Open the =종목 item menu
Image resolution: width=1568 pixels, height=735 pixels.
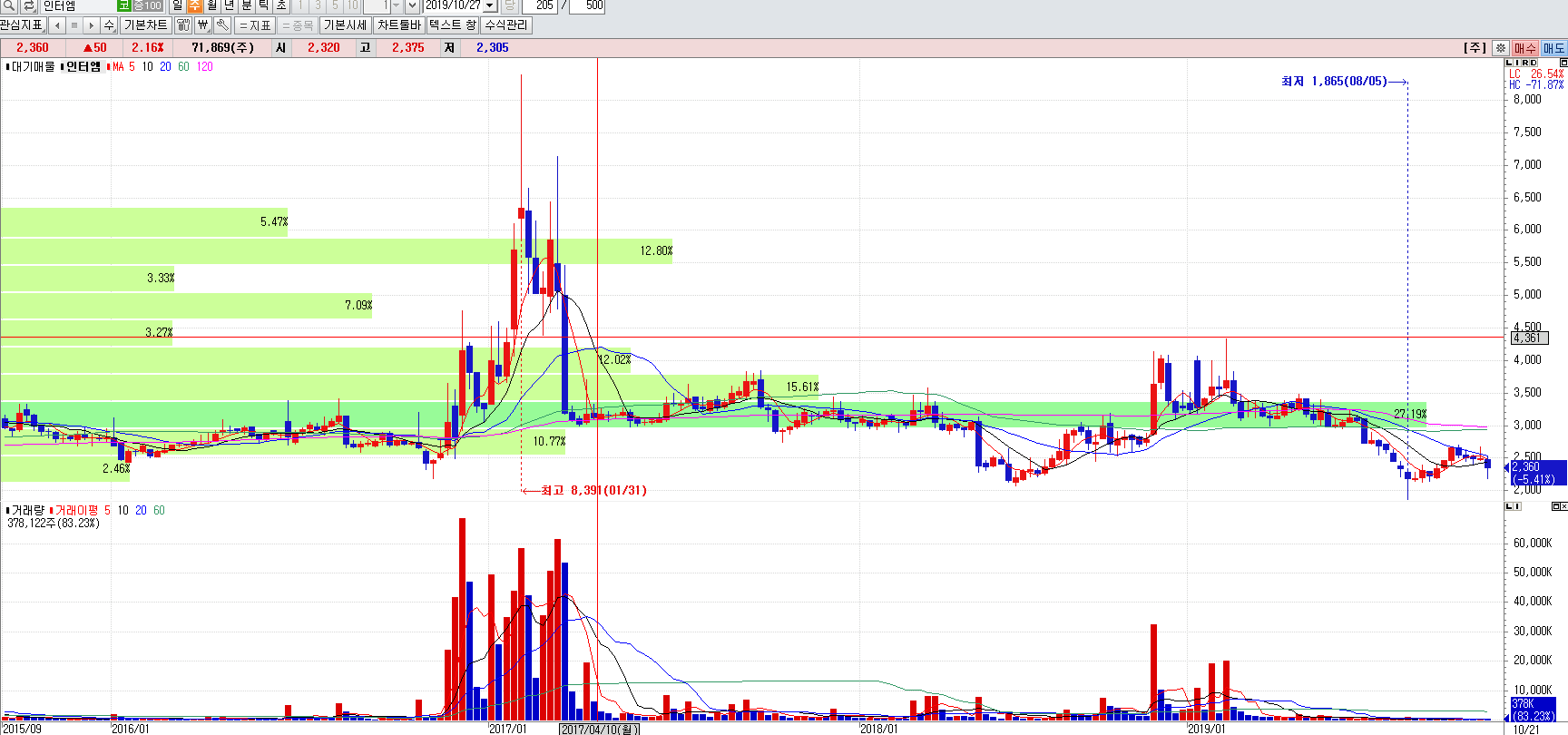tap(298, 25)
